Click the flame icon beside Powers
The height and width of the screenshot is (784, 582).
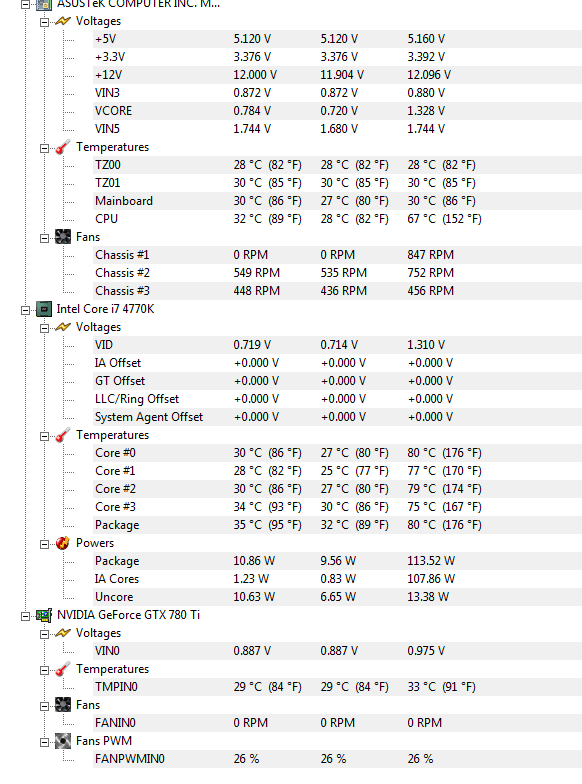pos(62,543)
